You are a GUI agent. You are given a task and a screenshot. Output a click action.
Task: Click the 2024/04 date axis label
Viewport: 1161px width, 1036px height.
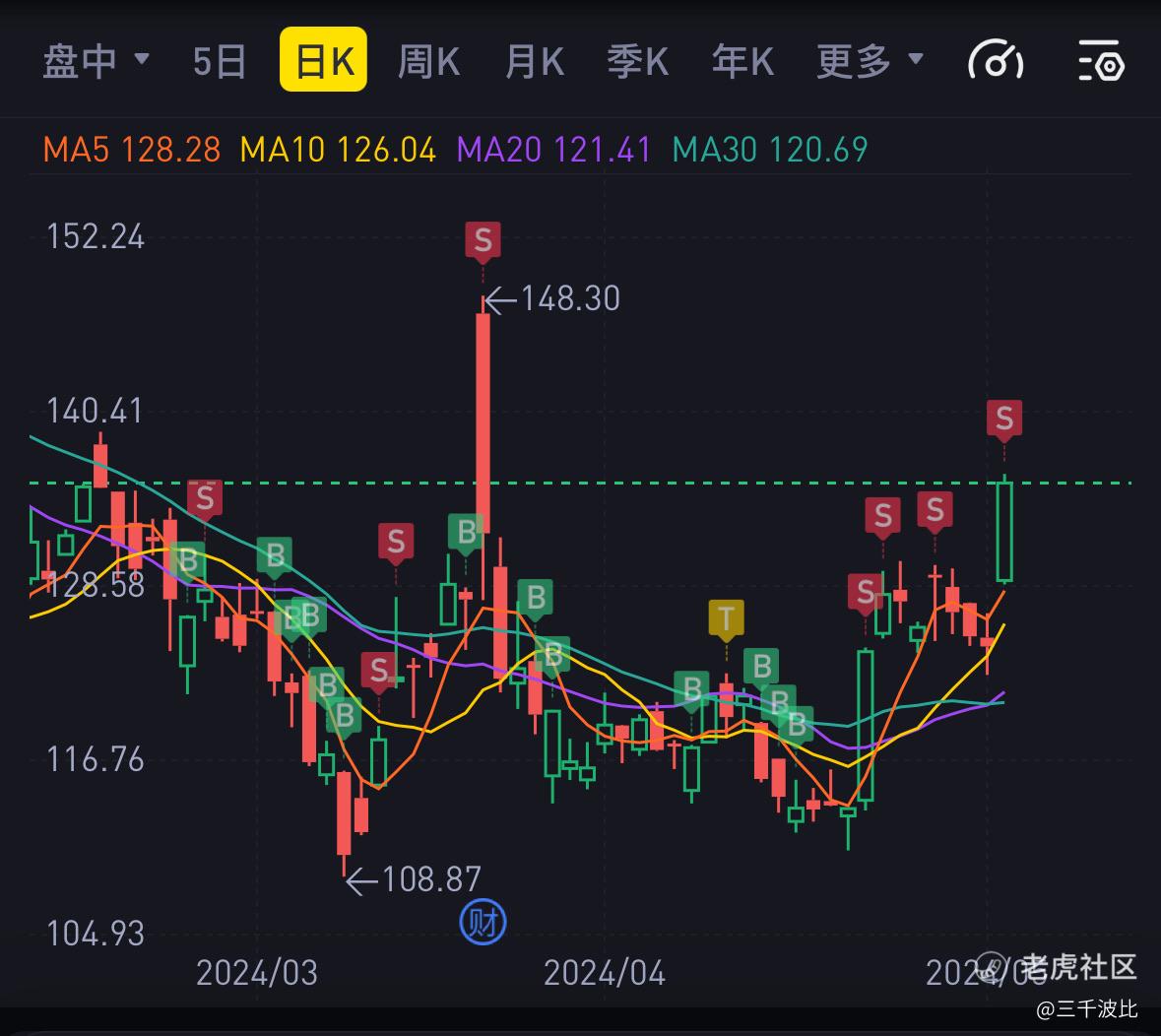[605, 973]
